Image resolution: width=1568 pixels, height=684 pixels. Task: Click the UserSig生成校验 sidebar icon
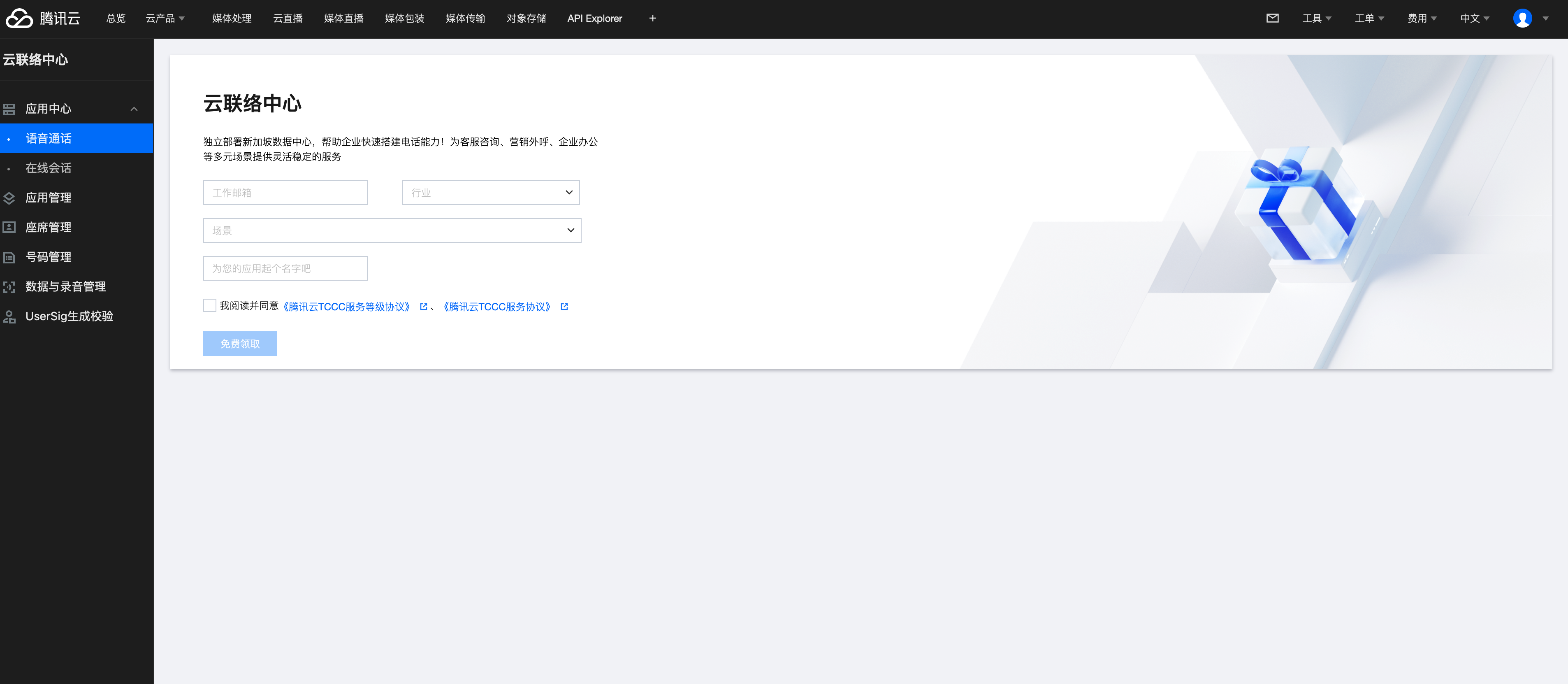pos(9,317)
